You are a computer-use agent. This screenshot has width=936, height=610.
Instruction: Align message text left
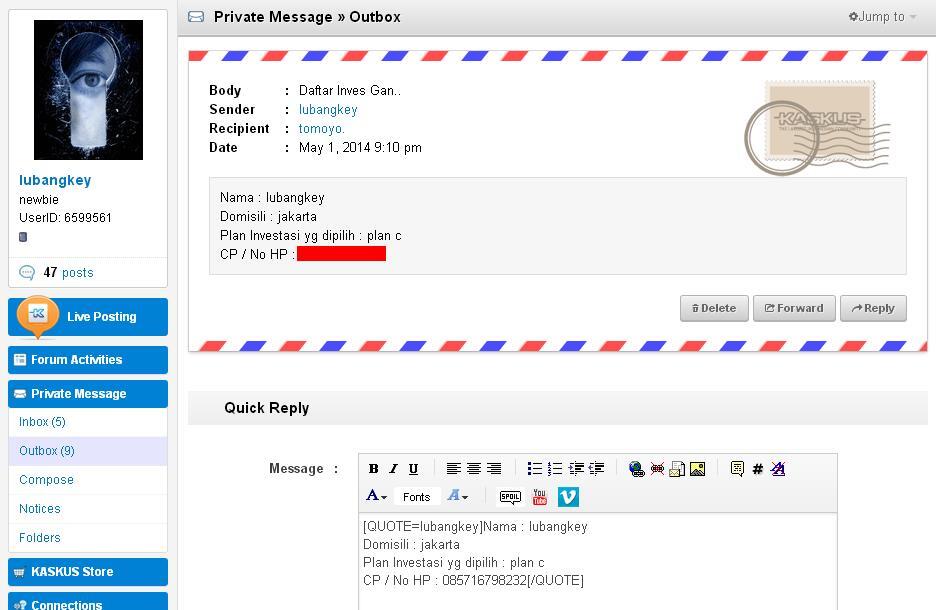click(454, 469)
